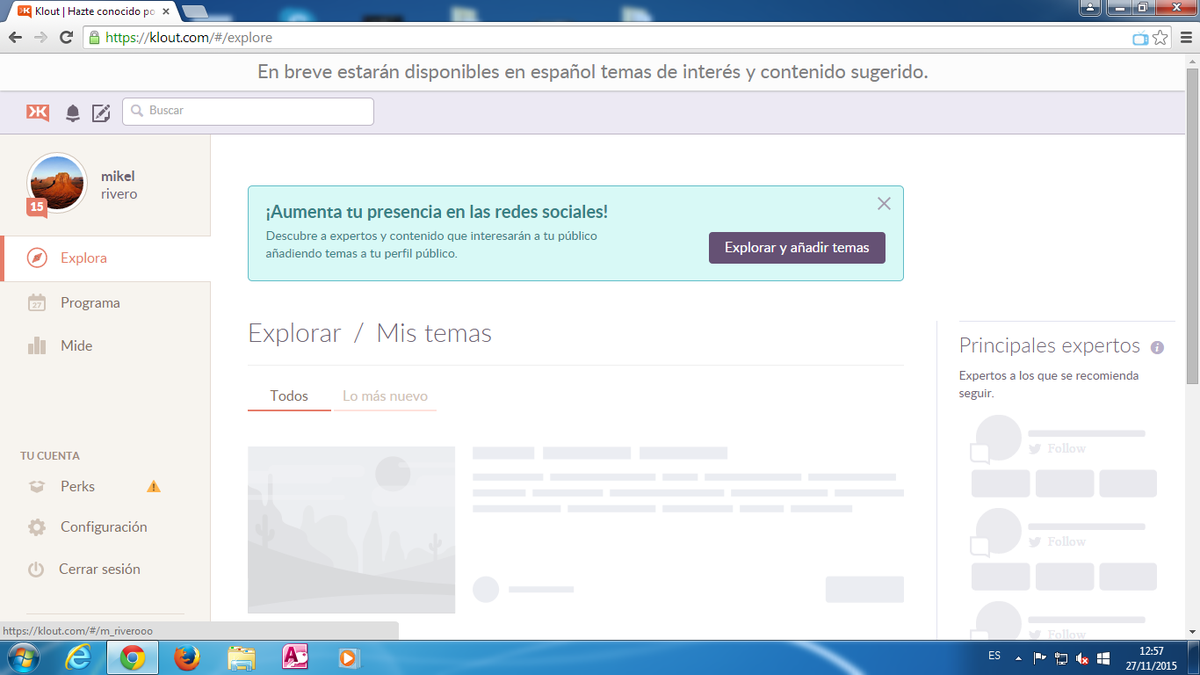
Task: Launch Internet Explorer from taskbar
Action: click(x=79, y=658)
